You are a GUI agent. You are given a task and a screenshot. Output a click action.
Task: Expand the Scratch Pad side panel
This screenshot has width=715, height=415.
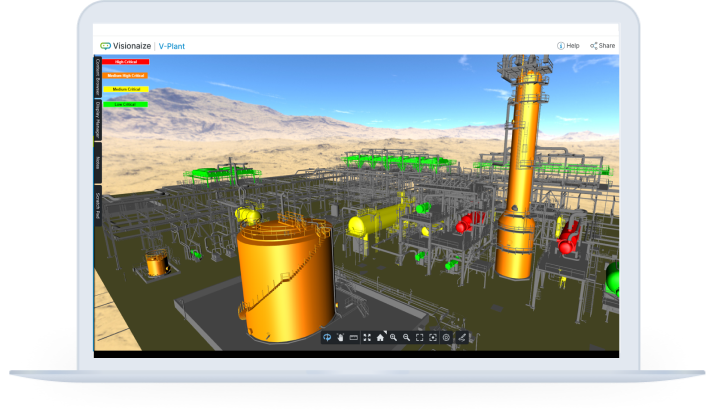[98, 204]
